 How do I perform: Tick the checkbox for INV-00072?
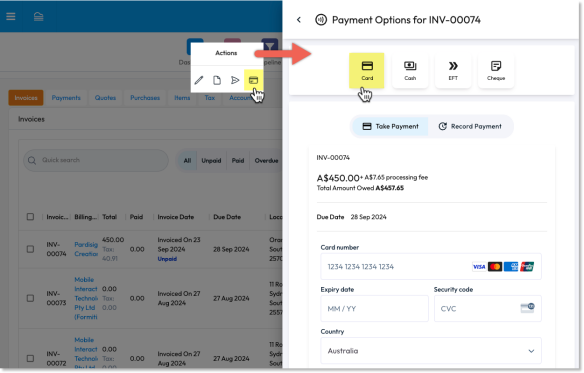click(30, 358)
